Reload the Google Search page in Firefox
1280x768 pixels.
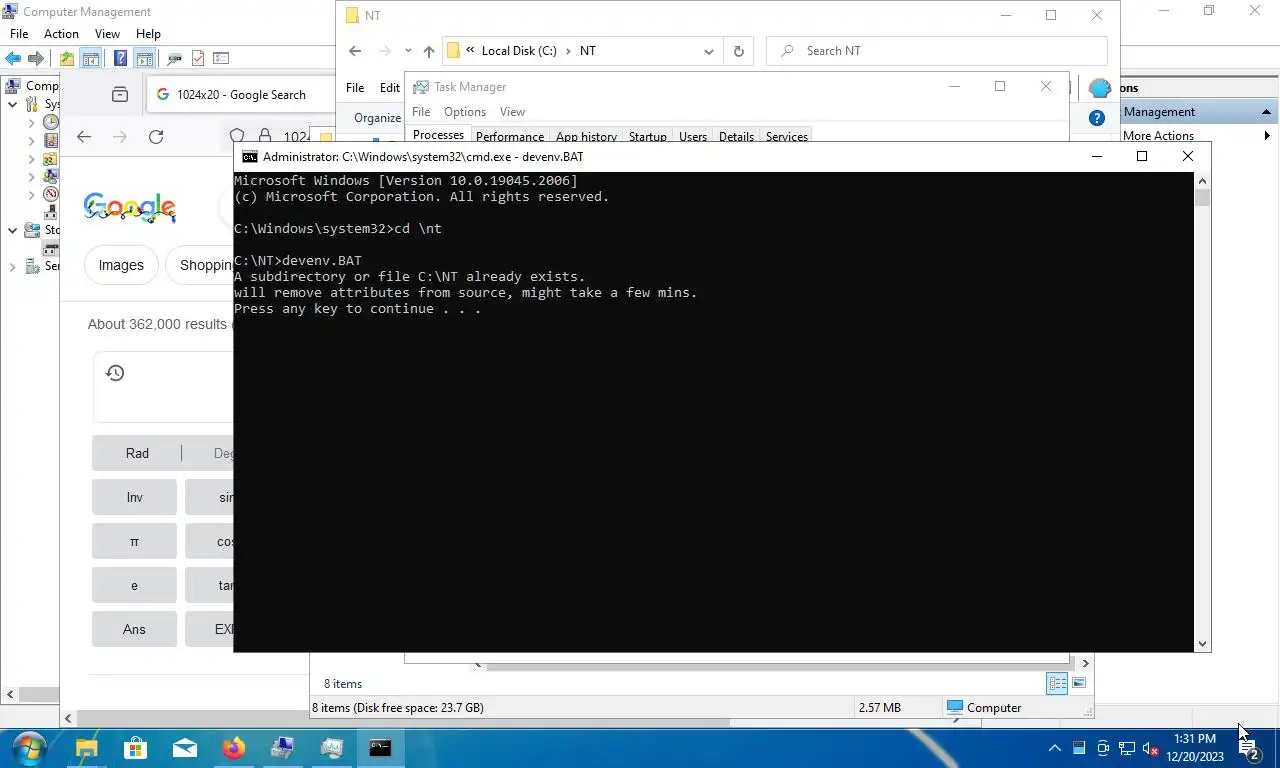point(156,137)
